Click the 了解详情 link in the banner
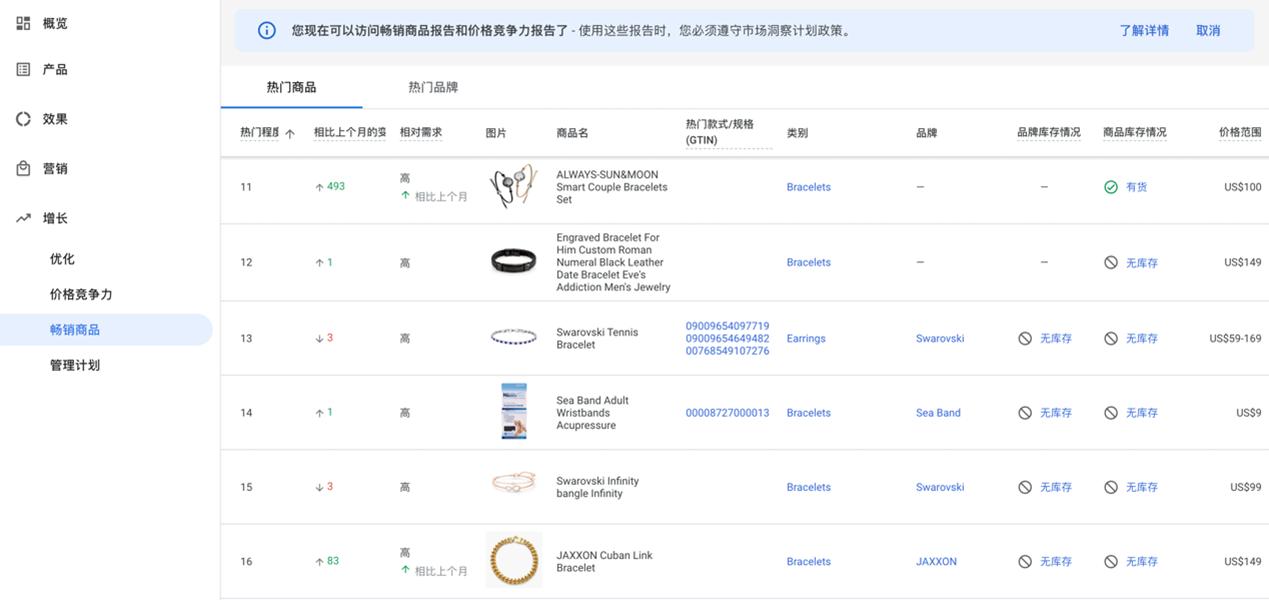 click(1145, 30)
